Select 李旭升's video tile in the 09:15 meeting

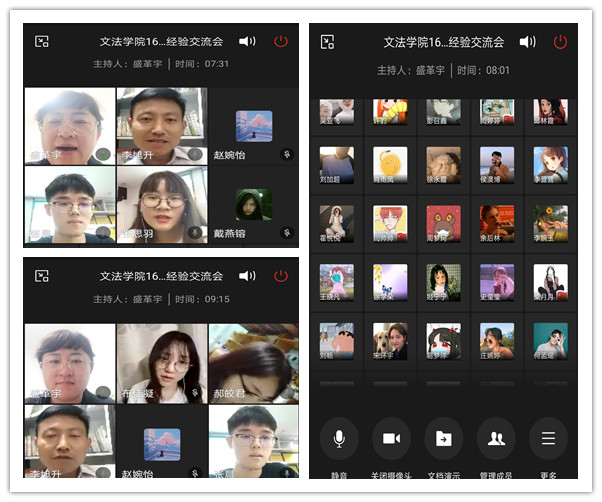[70, 441]
